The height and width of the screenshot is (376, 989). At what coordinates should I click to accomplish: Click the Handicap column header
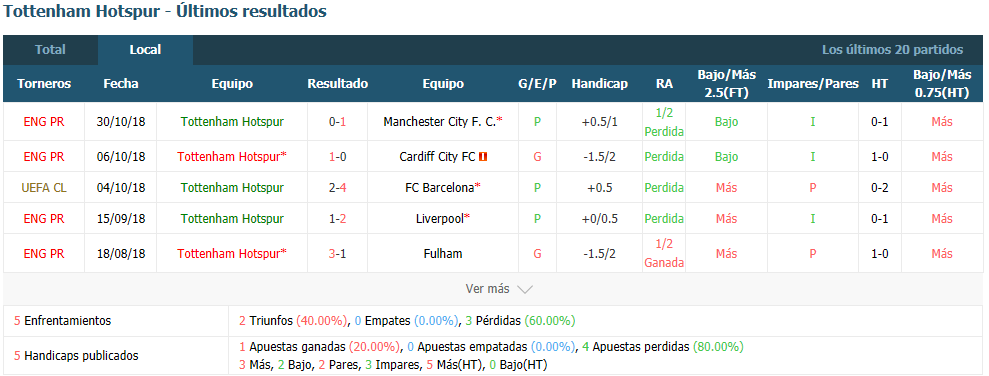tap(600, 84)
